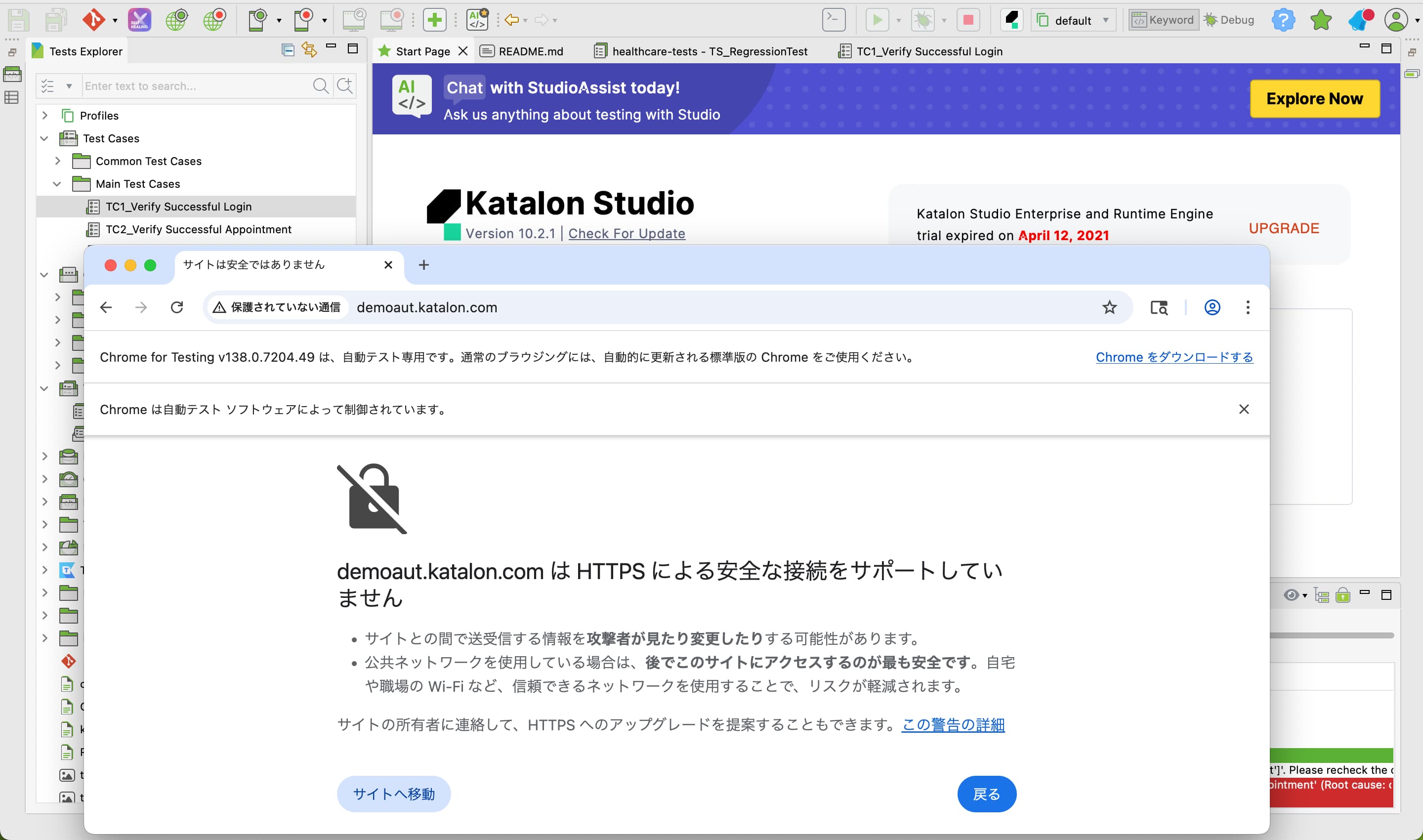Open the blue Help question icon
Image resolution: width=1423 pixels, height=840 pixels.
(1283, 20)
